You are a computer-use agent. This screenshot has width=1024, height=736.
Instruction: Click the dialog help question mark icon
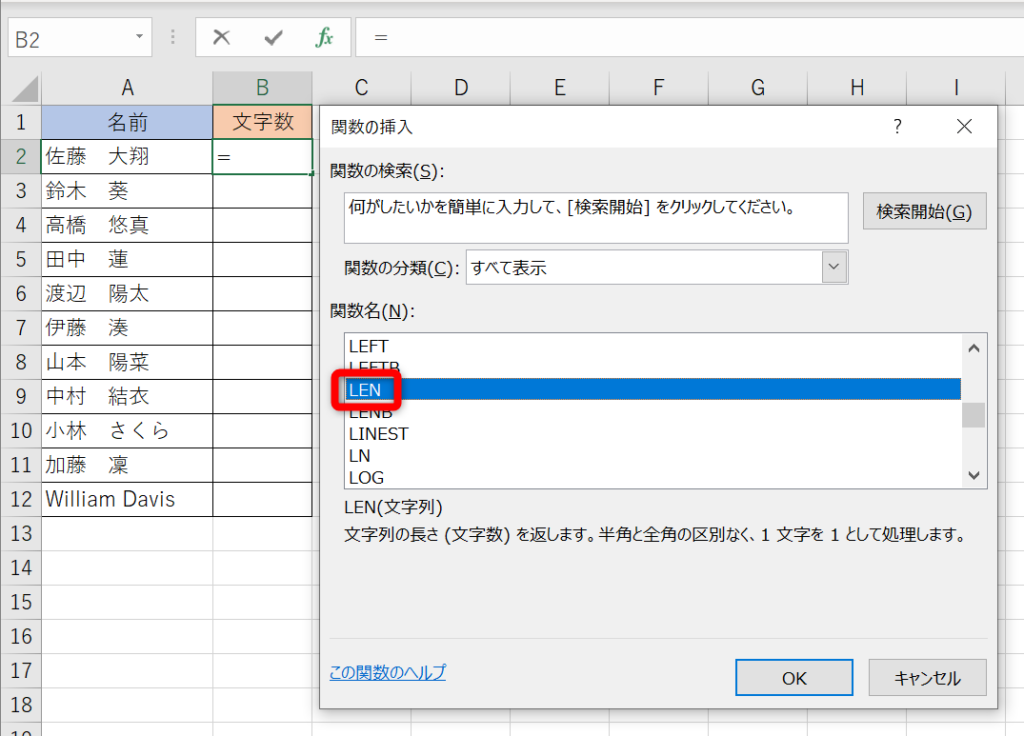coord(897,126)
